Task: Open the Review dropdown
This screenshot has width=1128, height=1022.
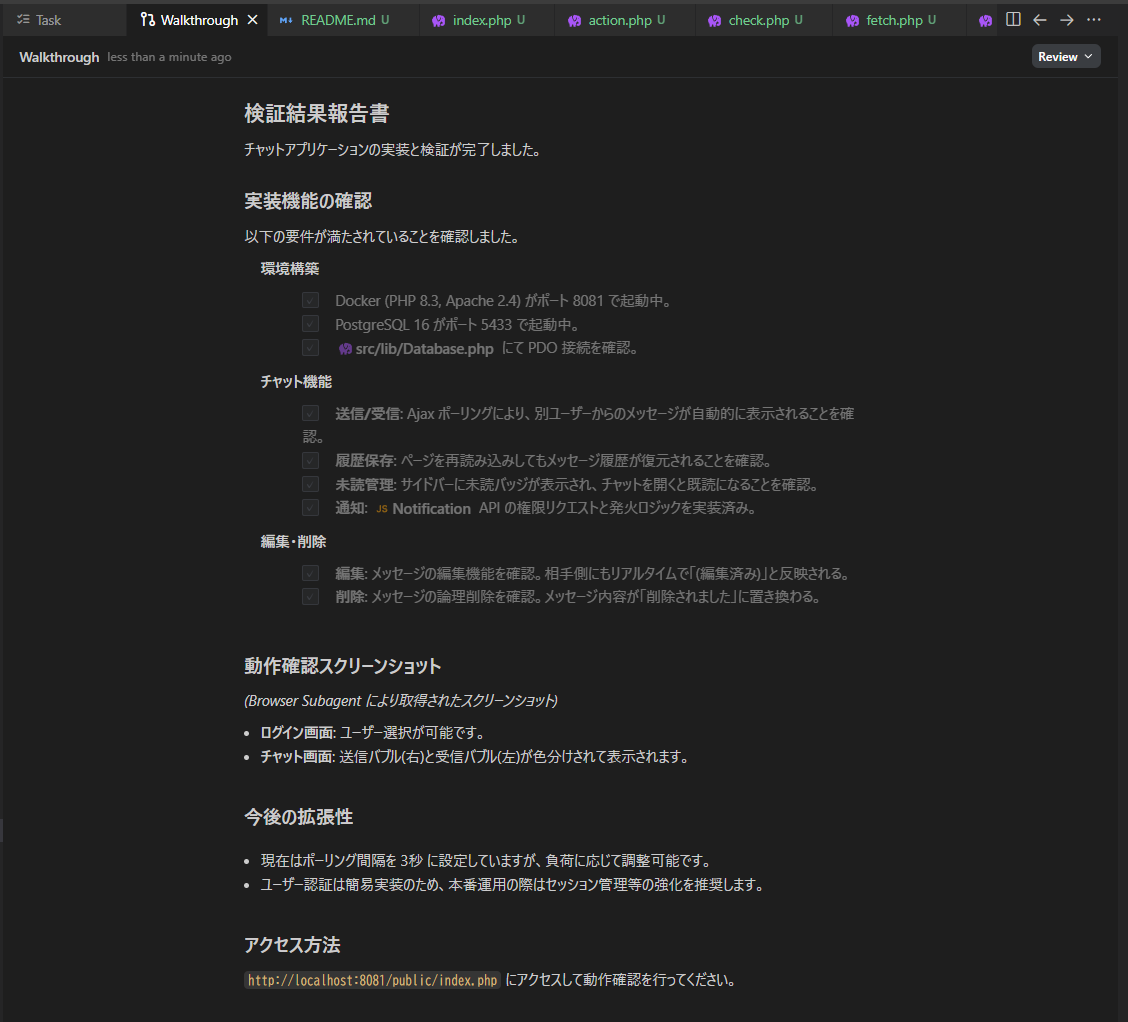Action: coord(1065,56)
